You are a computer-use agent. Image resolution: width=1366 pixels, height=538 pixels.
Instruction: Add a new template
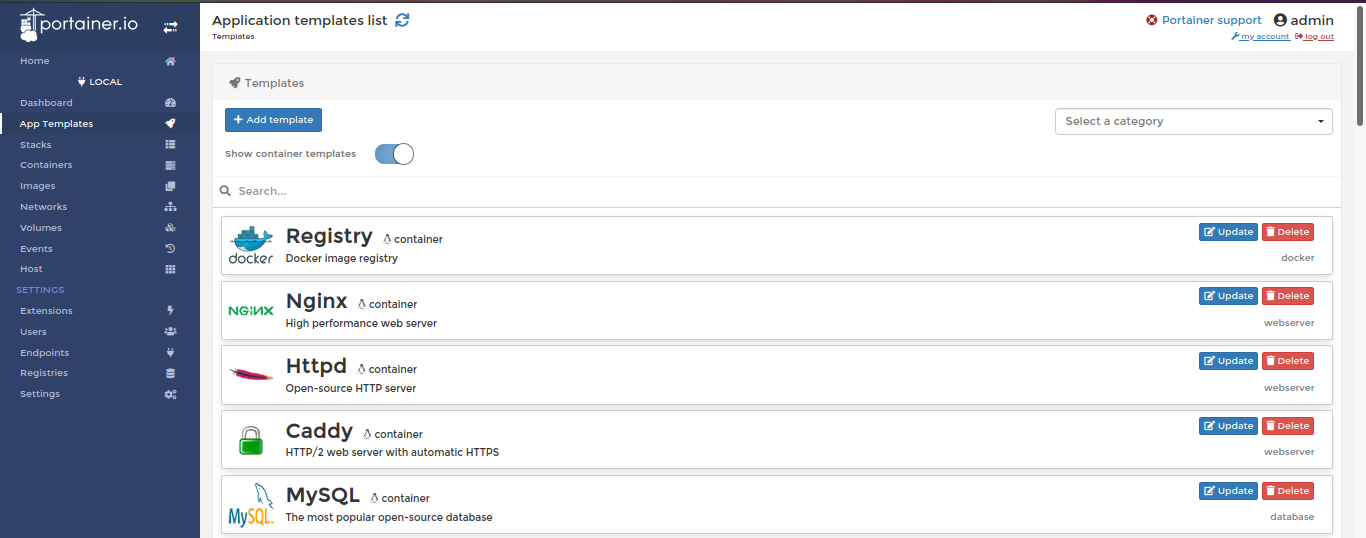click(273, 120)
